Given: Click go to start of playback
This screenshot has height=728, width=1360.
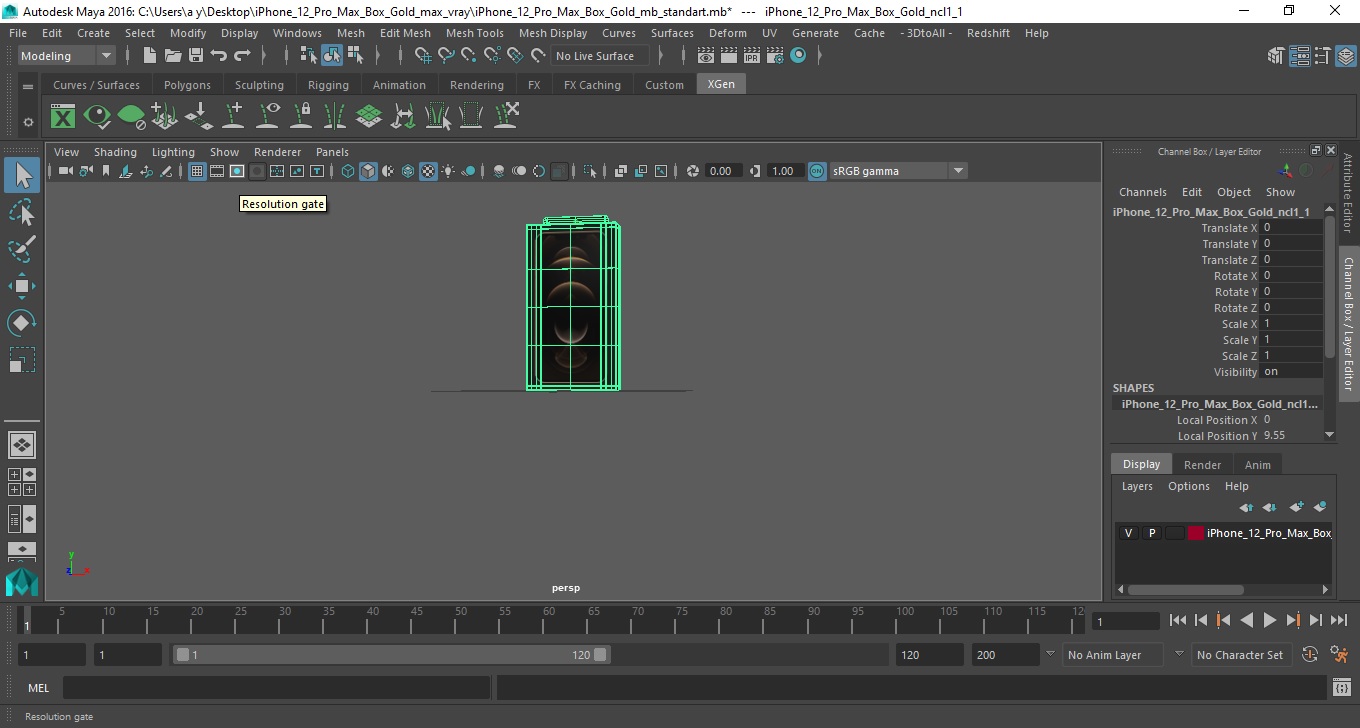Looking at the screenshot, I should pyautogui.click(x=1178, y=620).
